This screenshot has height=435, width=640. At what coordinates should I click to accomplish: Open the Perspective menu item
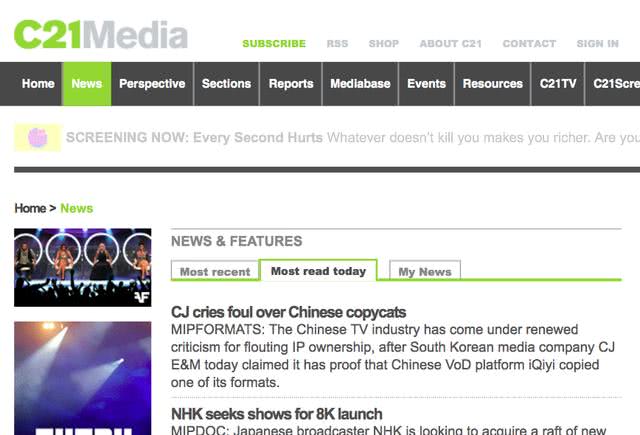pos(152,84)
